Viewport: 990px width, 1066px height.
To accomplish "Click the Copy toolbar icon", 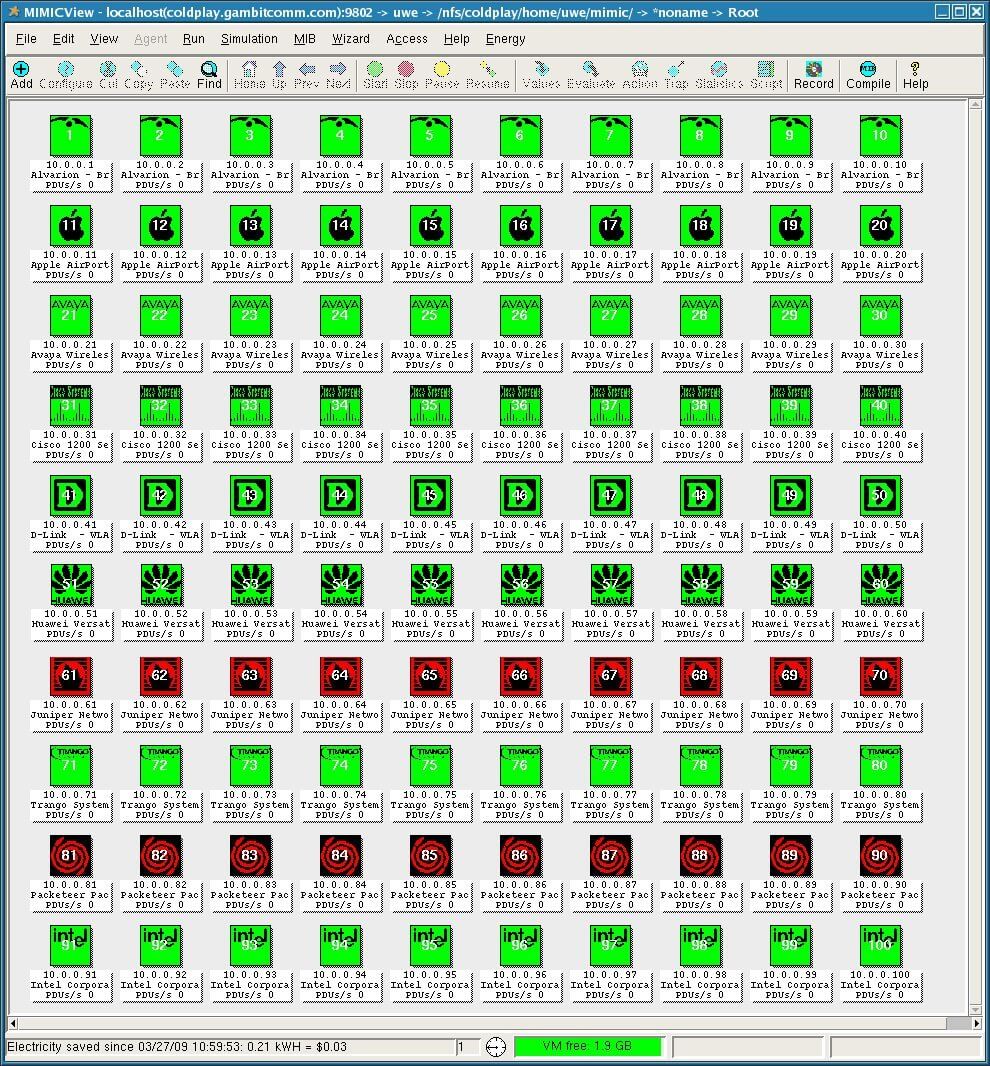I will point(139,75).
